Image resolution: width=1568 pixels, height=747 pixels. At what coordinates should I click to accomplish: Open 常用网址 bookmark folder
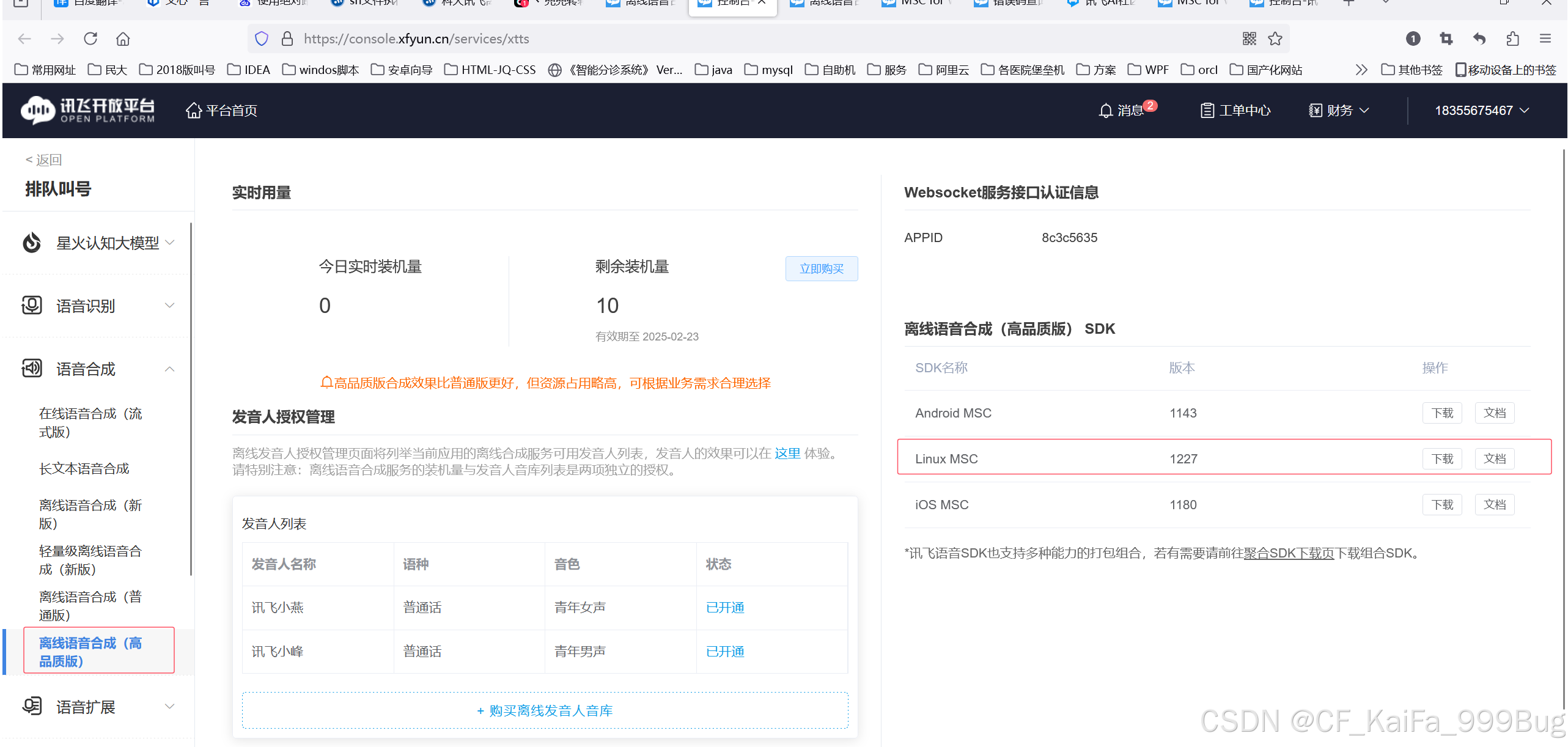click(x=45, y=70)
